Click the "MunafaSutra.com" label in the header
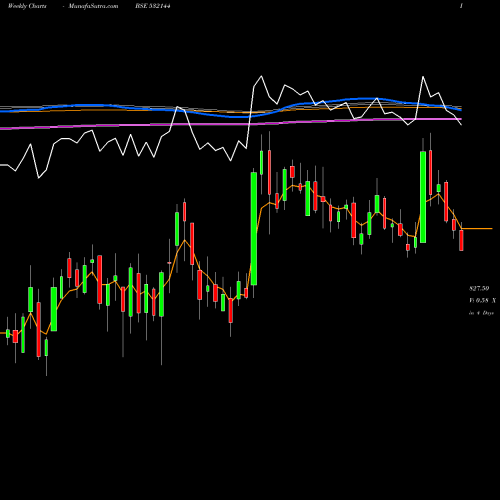The height and width of the screenshot is (500, 500). tap(93, 6)
